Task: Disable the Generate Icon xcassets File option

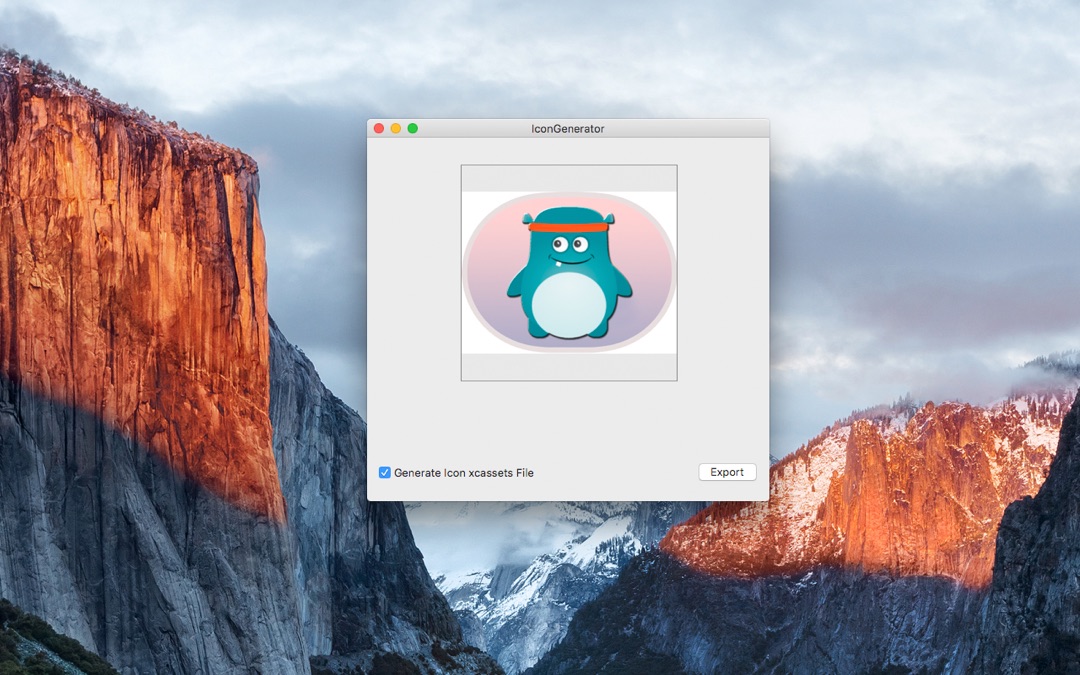Action: point(384,472)
